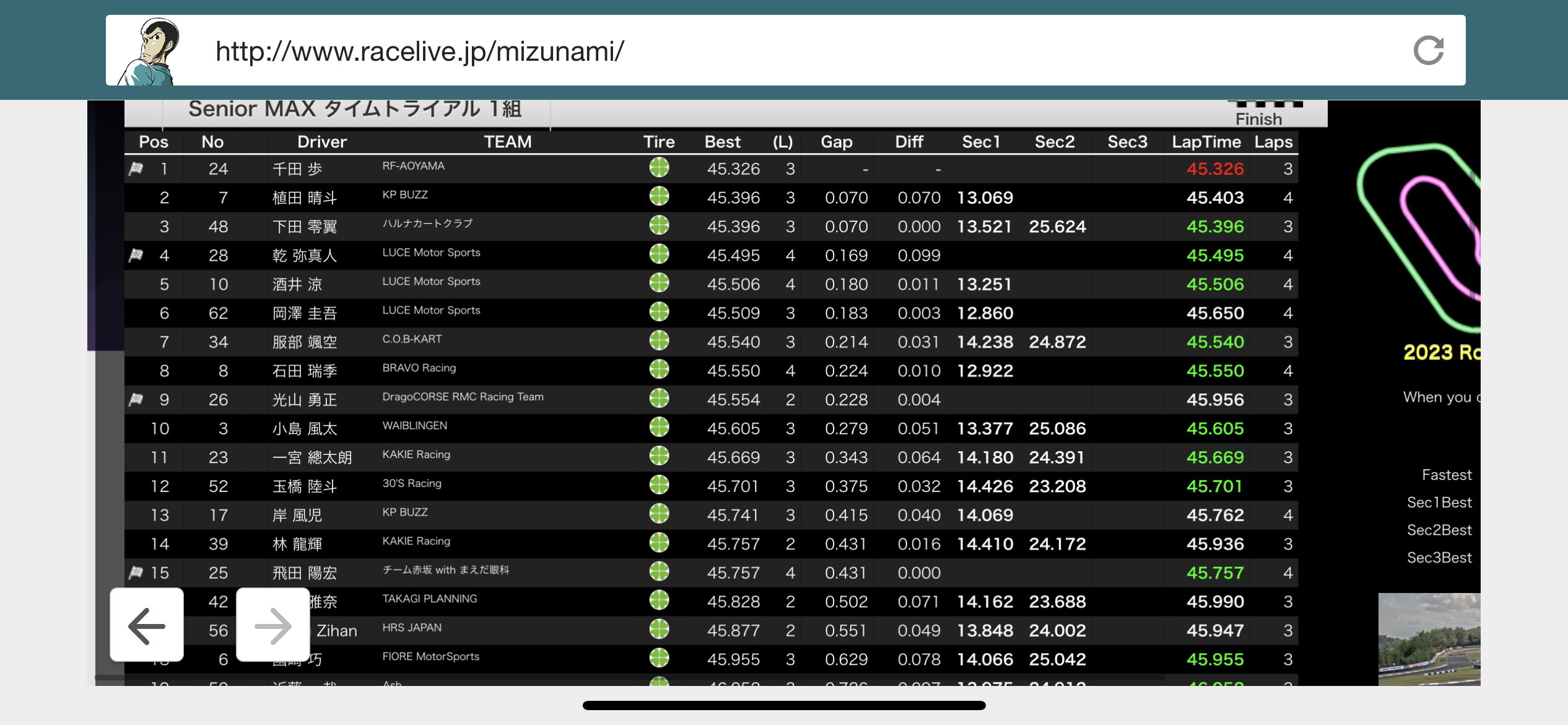Click the Sec3Best label
The image size is (1568, 725).
click(x=1439, y=558)
